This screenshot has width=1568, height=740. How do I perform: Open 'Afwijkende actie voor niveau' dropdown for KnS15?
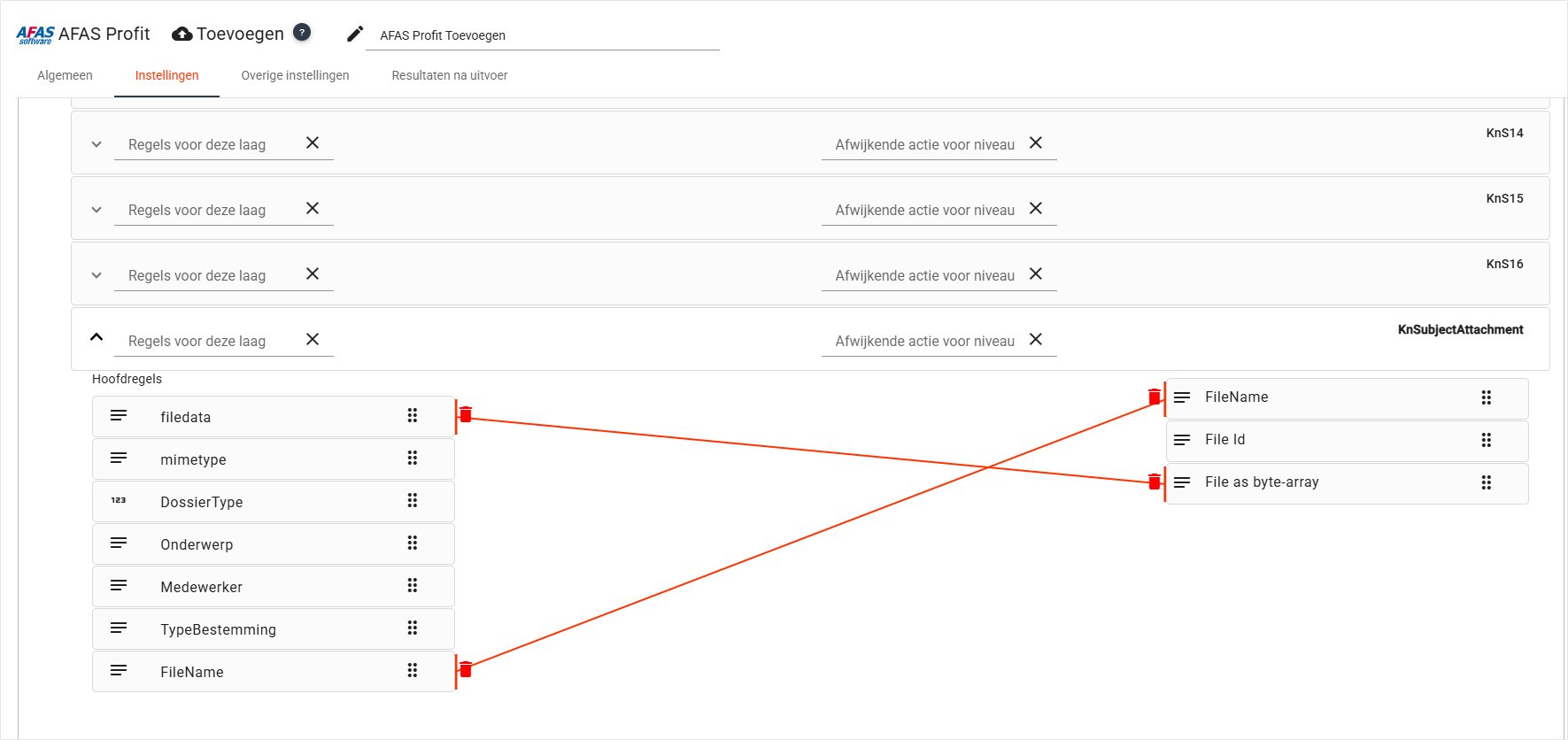pyautogui.click(x=924, y=210)
